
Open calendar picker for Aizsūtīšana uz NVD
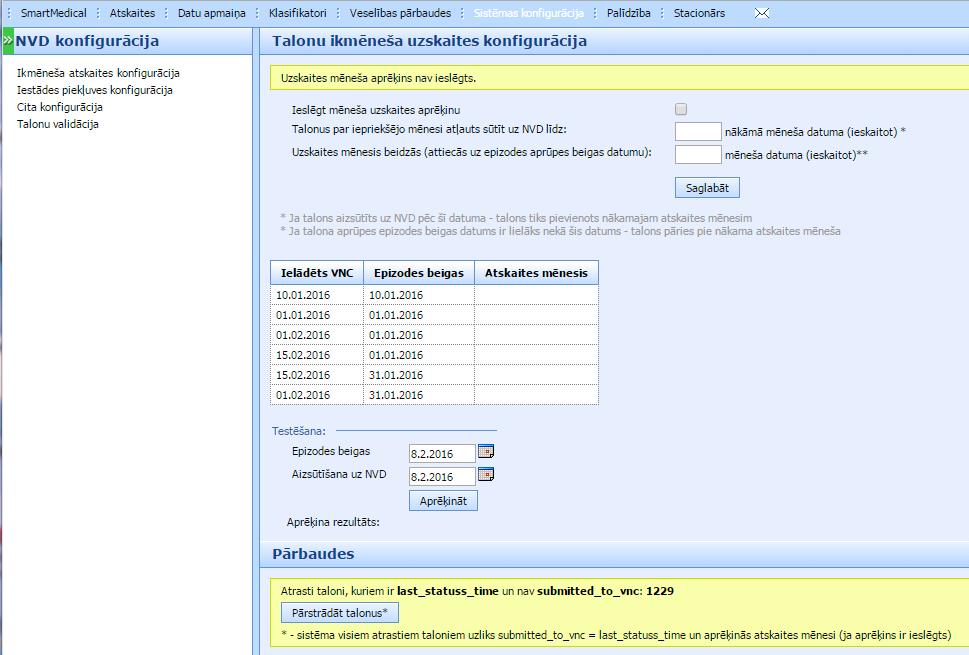tap(486, 475)
